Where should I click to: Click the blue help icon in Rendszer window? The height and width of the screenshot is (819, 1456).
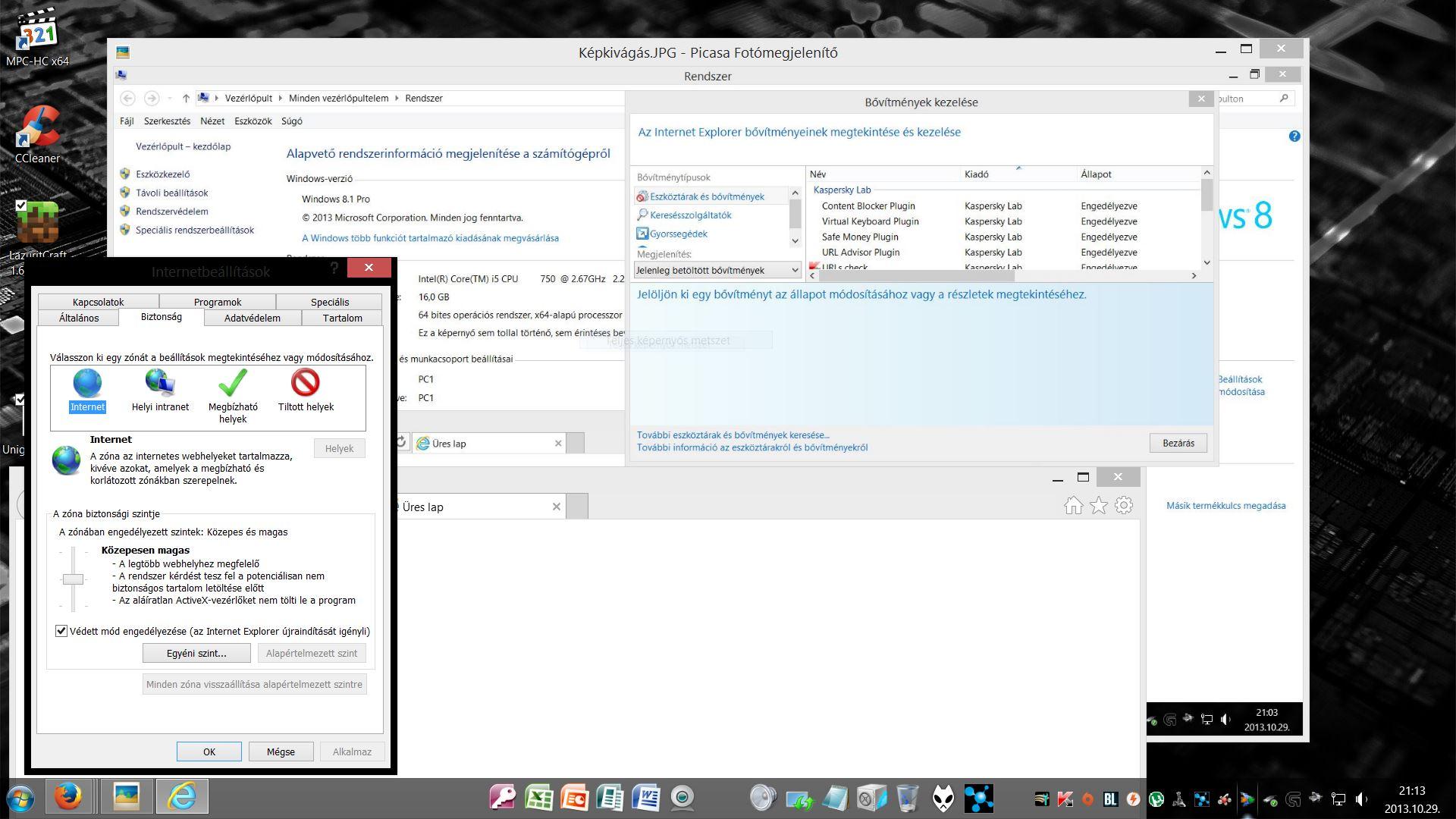[1294, 136]
